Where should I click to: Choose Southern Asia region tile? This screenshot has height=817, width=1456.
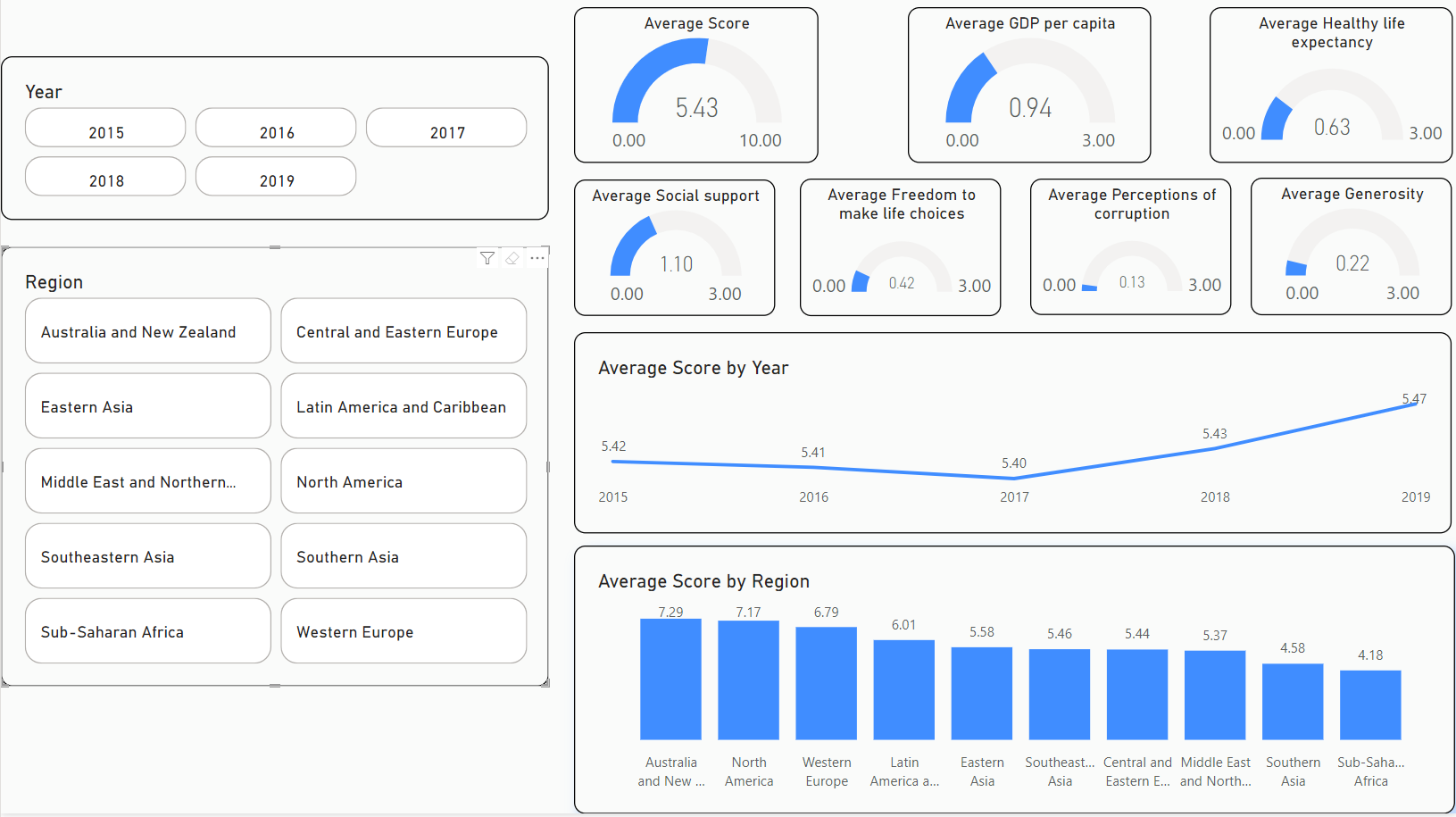[x=404, y=555]
